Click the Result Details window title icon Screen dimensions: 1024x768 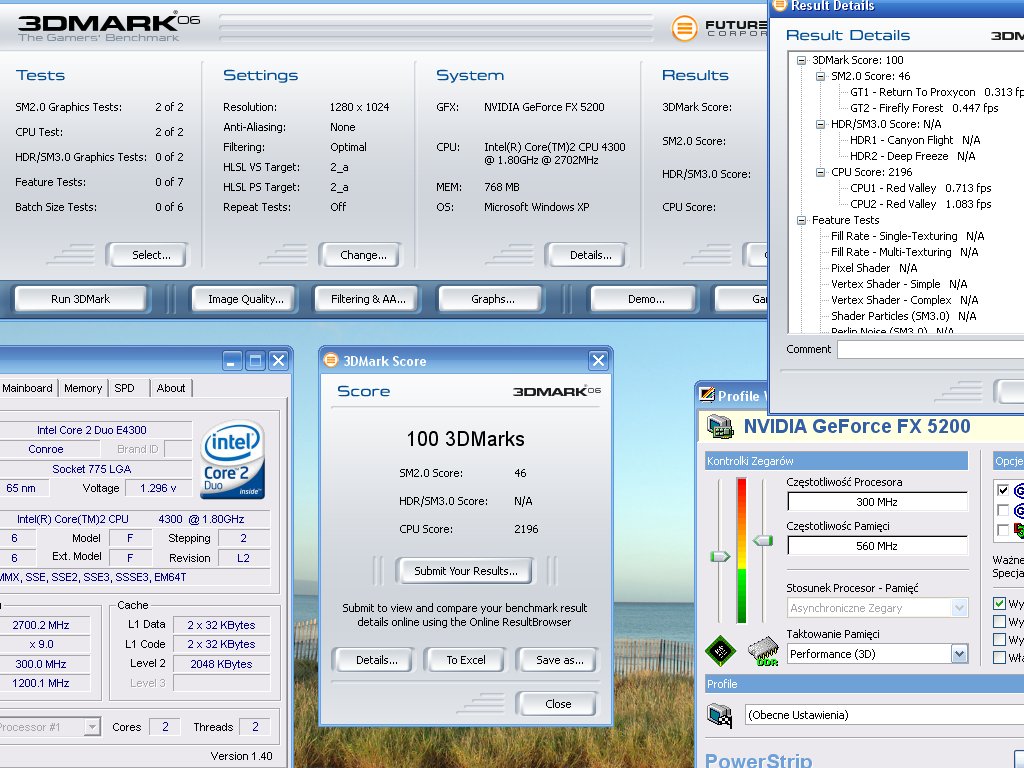point(779,5)
